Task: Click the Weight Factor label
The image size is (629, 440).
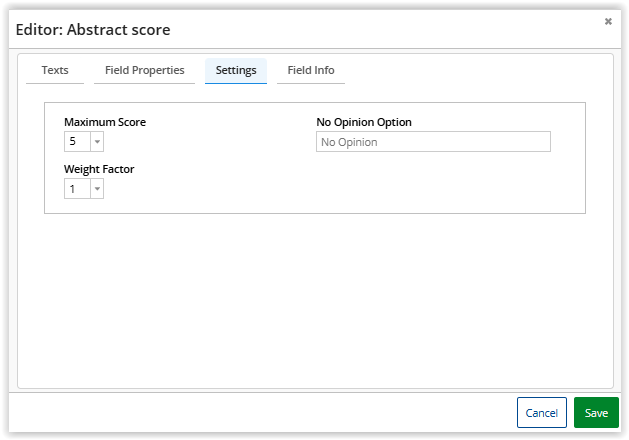Action: 99,169
